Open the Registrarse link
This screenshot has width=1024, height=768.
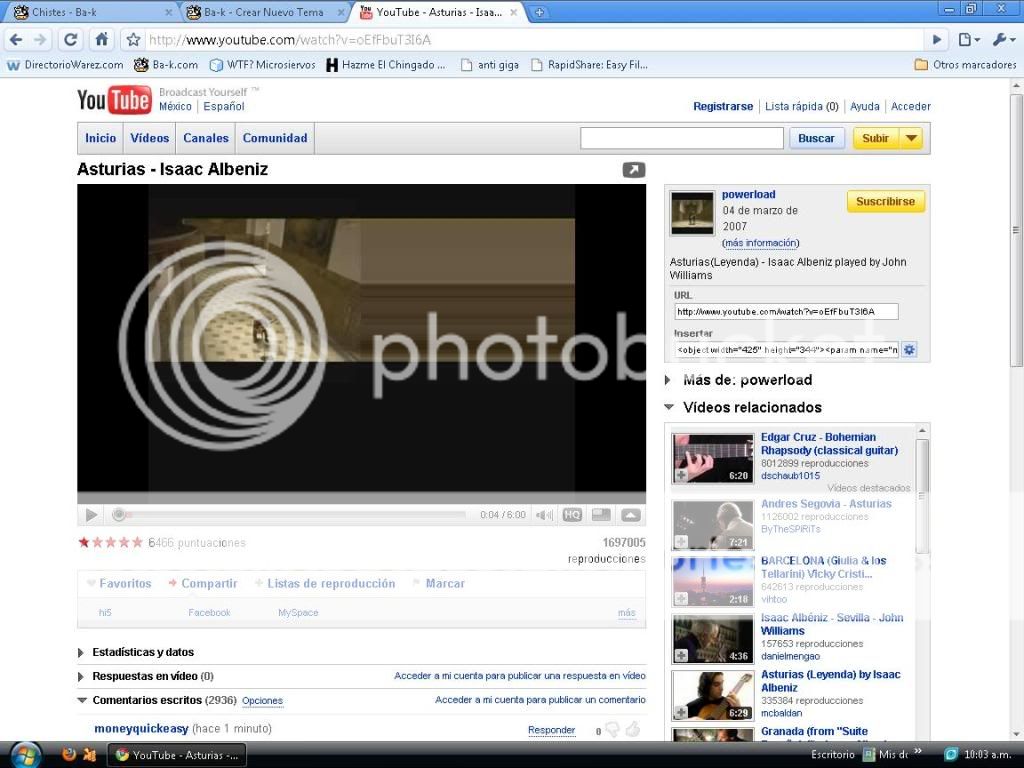723,106
